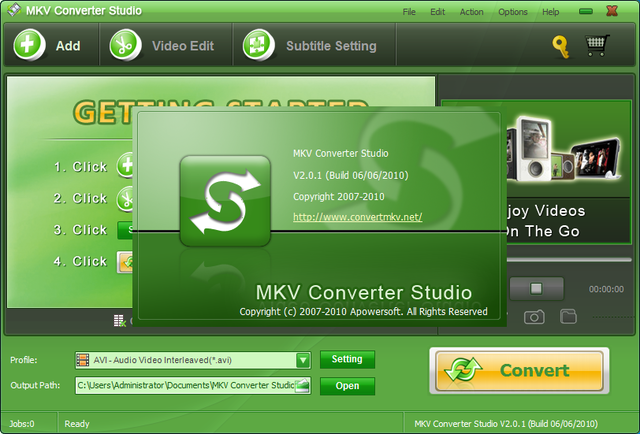640x434 pixels.
Task: Click the green S logo in About dialog
Action: point(225,201)
